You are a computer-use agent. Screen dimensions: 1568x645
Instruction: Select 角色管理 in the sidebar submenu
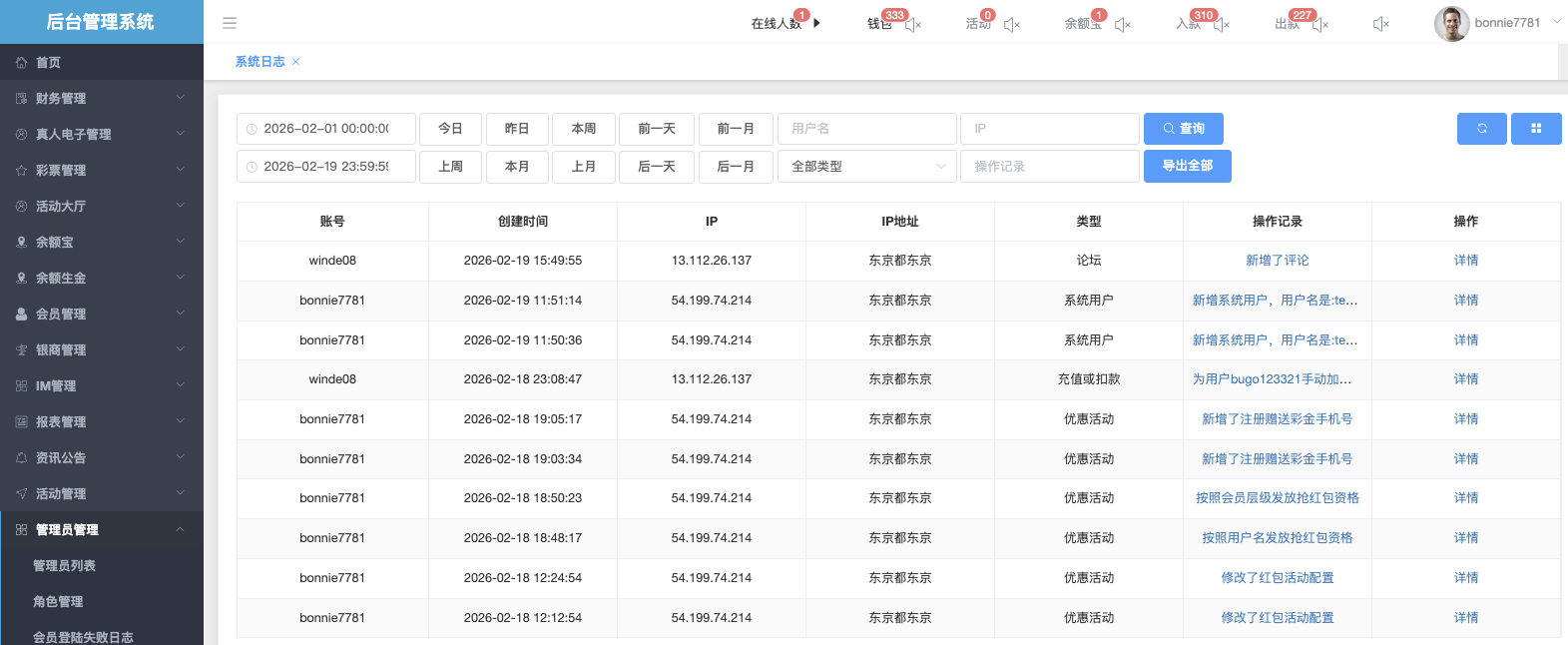(58, 602)
